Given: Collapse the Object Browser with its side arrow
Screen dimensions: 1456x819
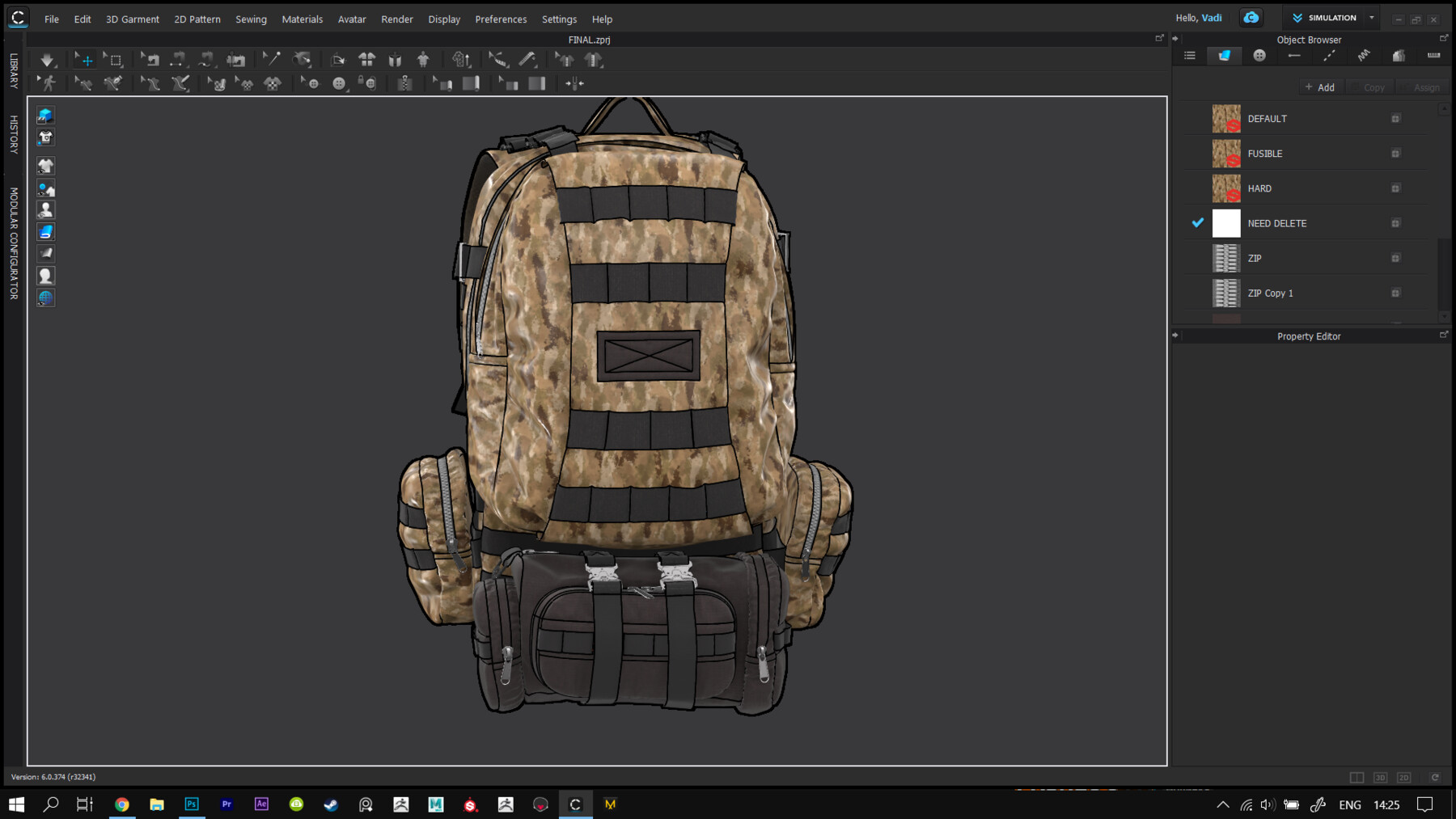Looking at the screenshot, I should [x=1175, y=38].
